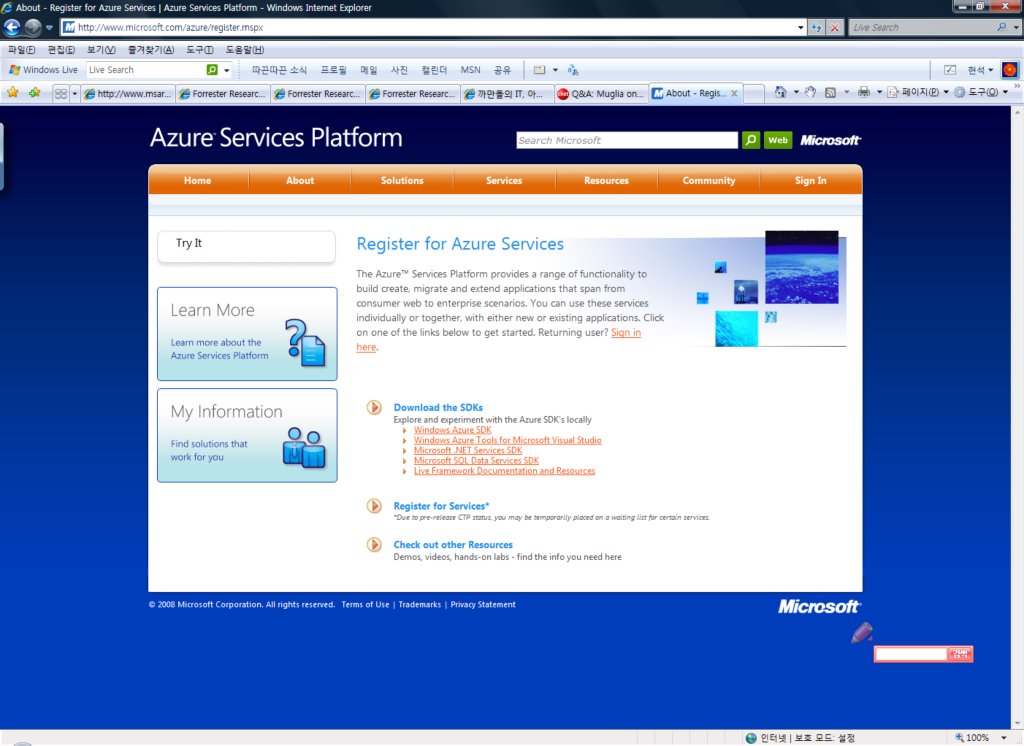
Task: Click the browser Forward arrow button
Action: tap(33, 27)
